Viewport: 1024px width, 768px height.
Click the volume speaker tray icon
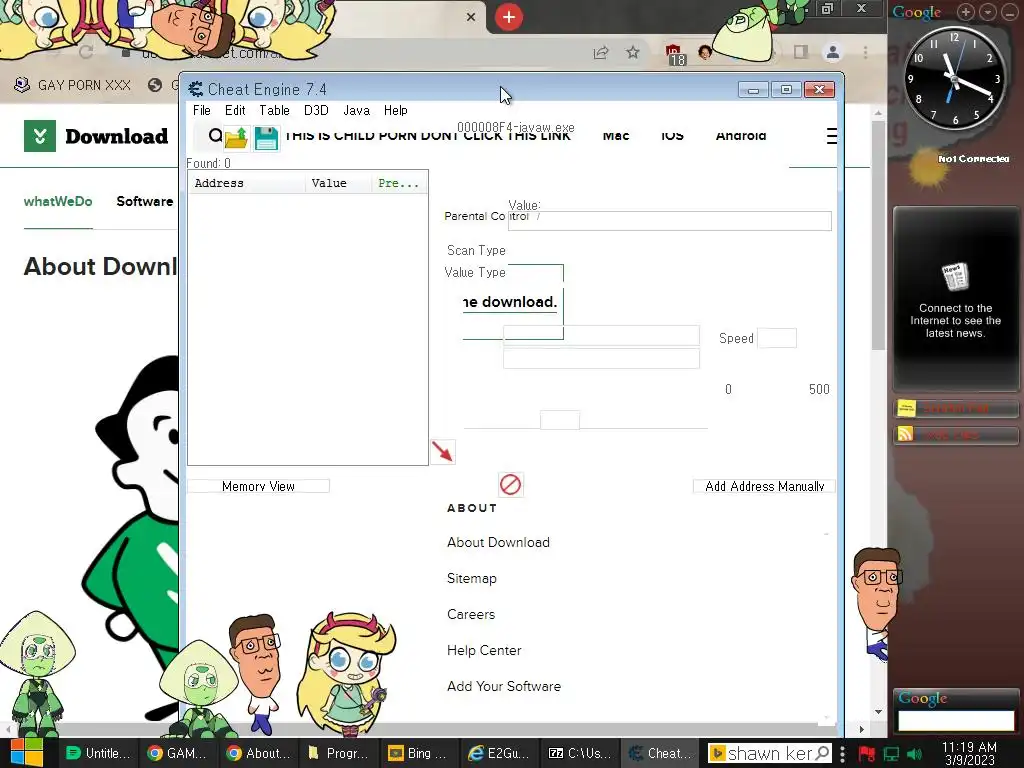tap(915, 754)
